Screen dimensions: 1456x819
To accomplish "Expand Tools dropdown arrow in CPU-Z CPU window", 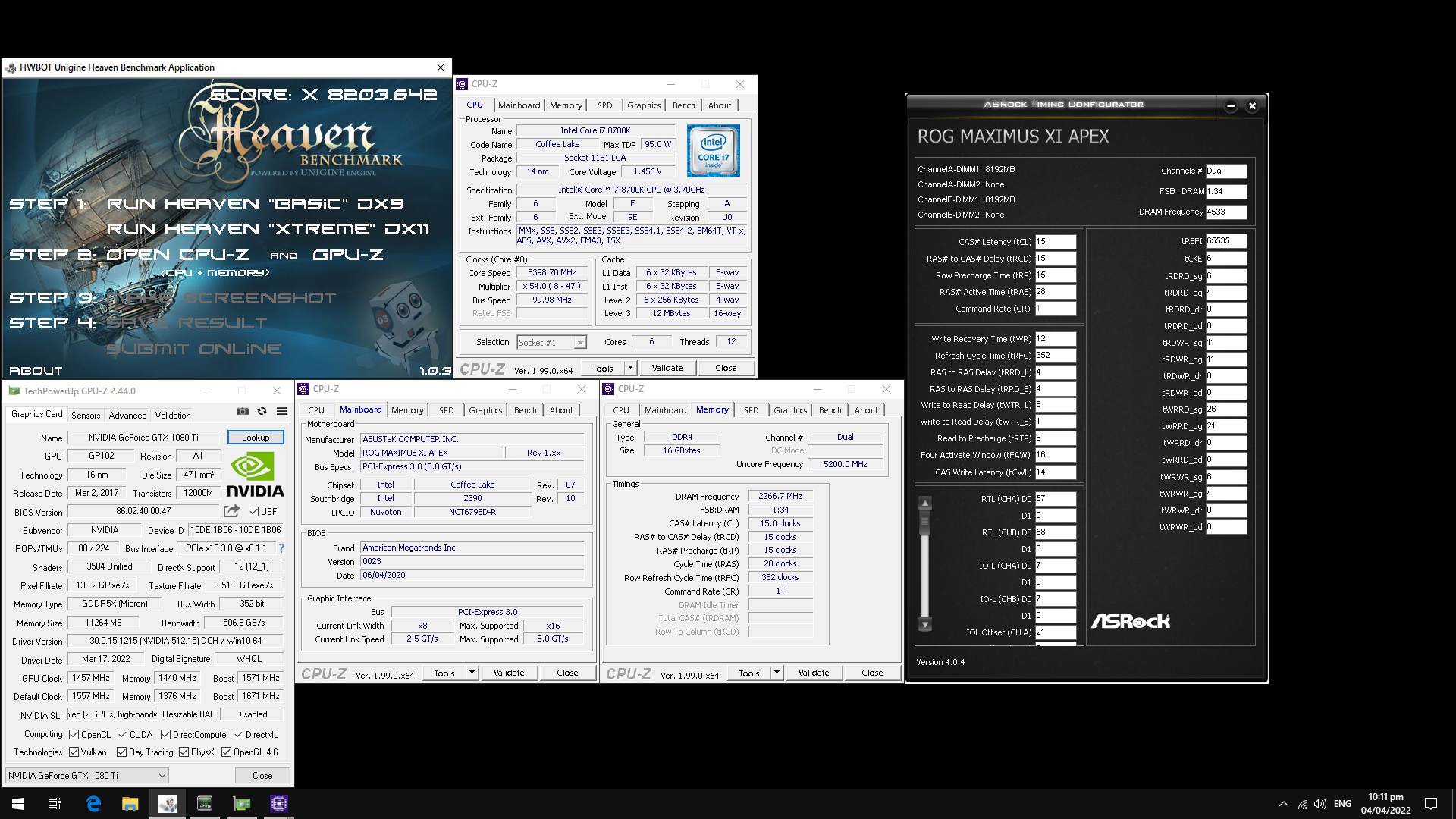I will (x=630, y=368).
